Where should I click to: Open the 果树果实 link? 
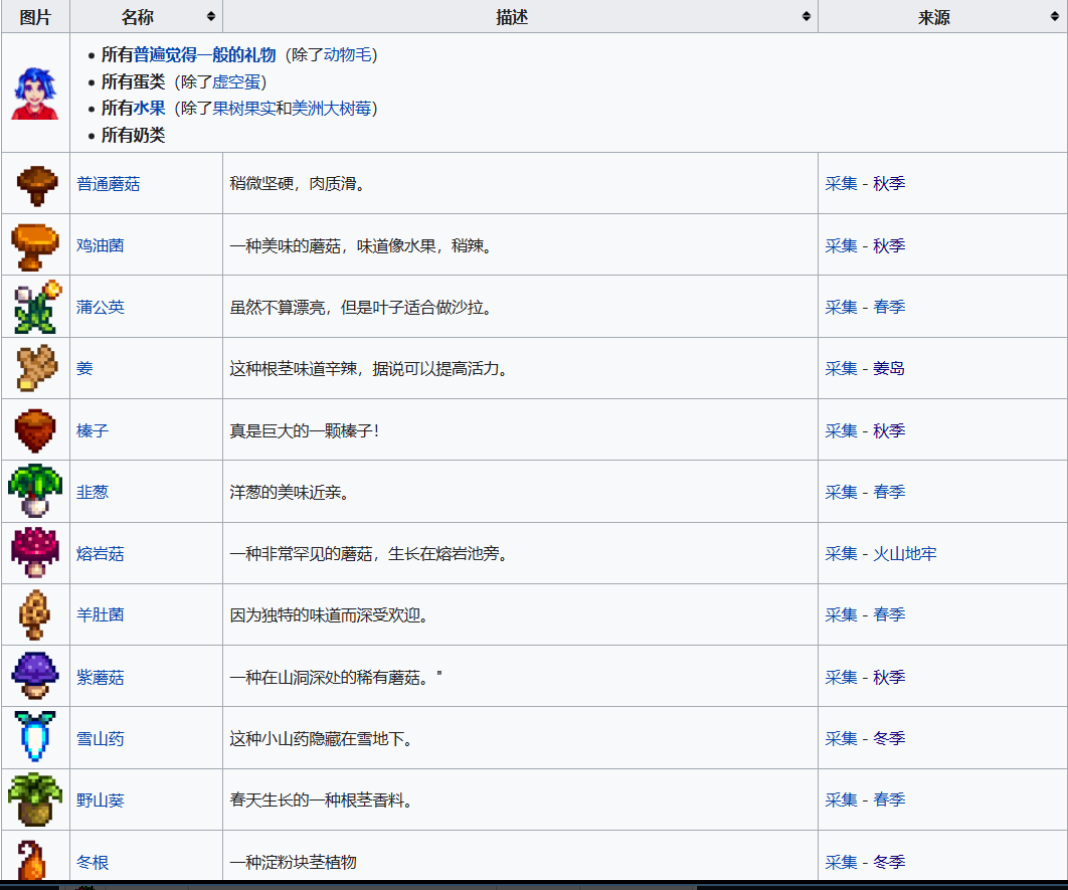pyautogui.click(x=244, y=108)
